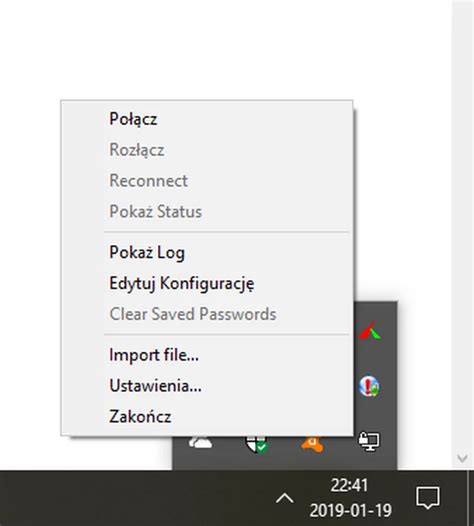Open the Action Center notification icon
Image resolution: width=474 pixels, height=526 pixels.
[x=428, y=498]
